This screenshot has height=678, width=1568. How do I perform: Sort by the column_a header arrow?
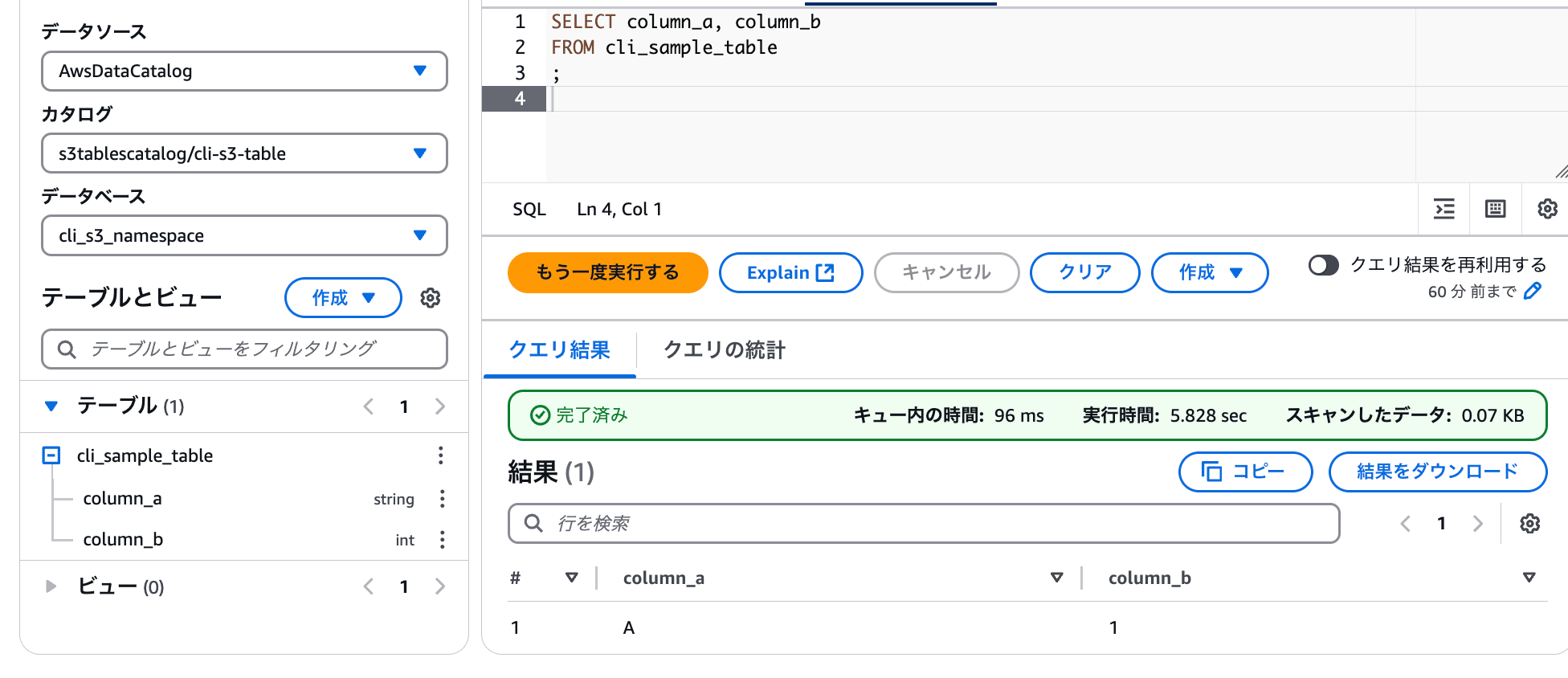[1057, 578]
